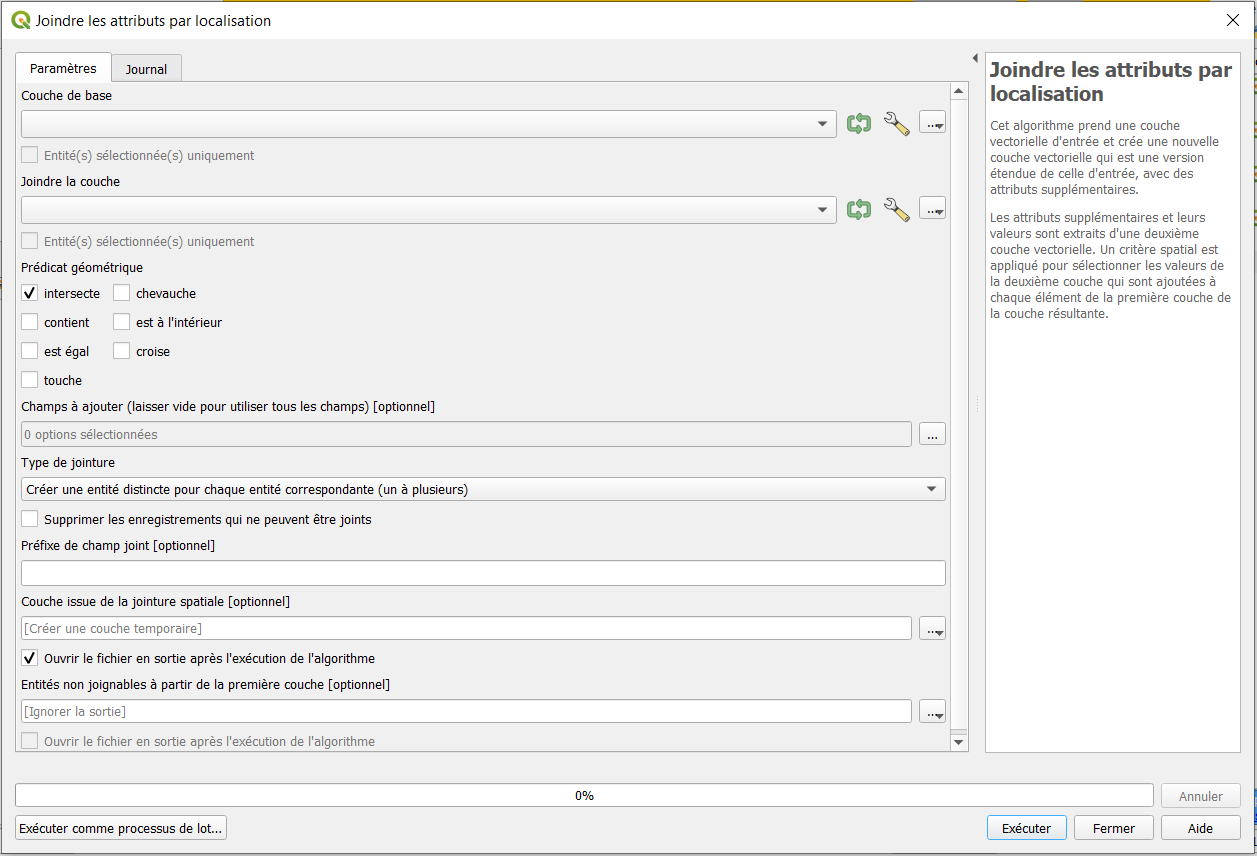Browse for Couche de base file button
This screenshot has height=856, width=1257.
932,124
